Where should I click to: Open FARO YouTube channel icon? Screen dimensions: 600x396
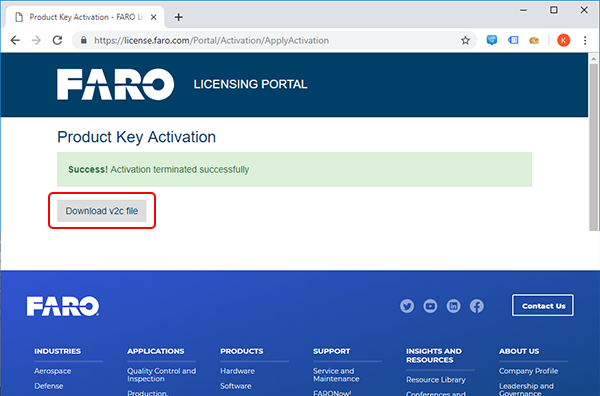click(x=430, y=306)
